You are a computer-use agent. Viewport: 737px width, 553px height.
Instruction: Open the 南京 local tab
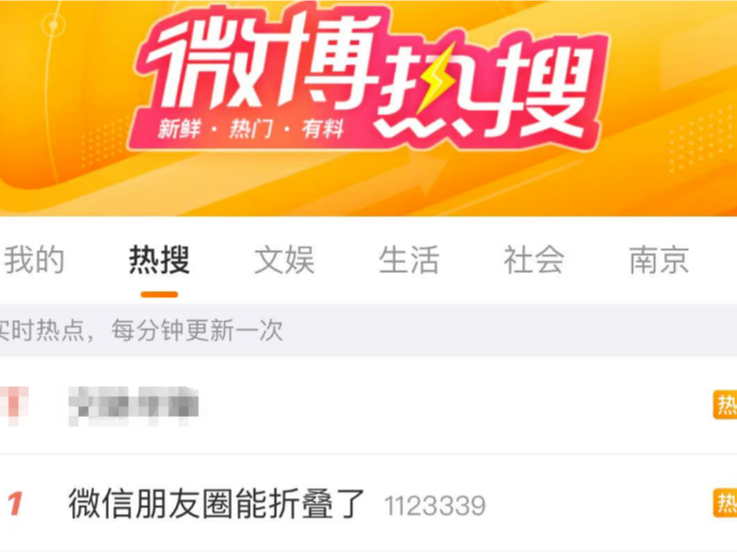(659, 260)
